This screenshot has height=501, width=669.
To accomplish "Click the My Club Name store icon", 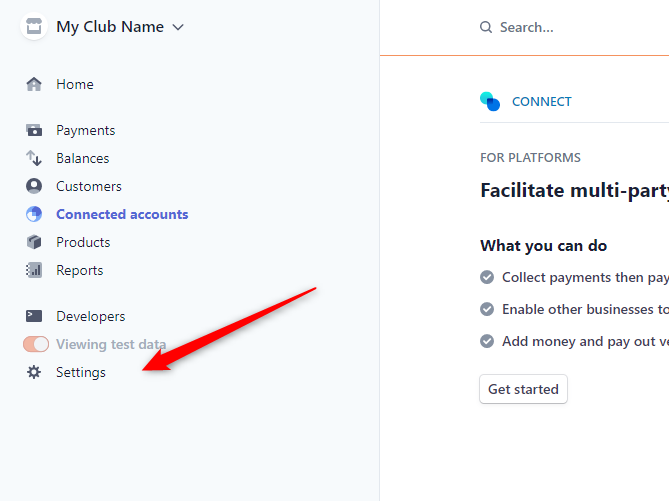I will pos(34,26).
